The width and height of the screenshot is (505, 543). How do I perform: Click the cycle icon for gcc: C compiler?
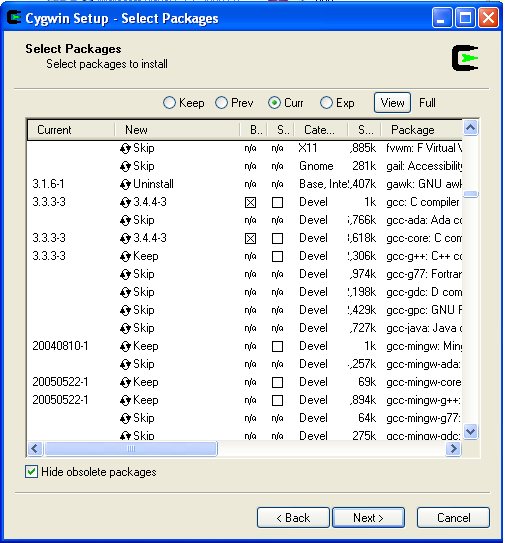(125, 203)
